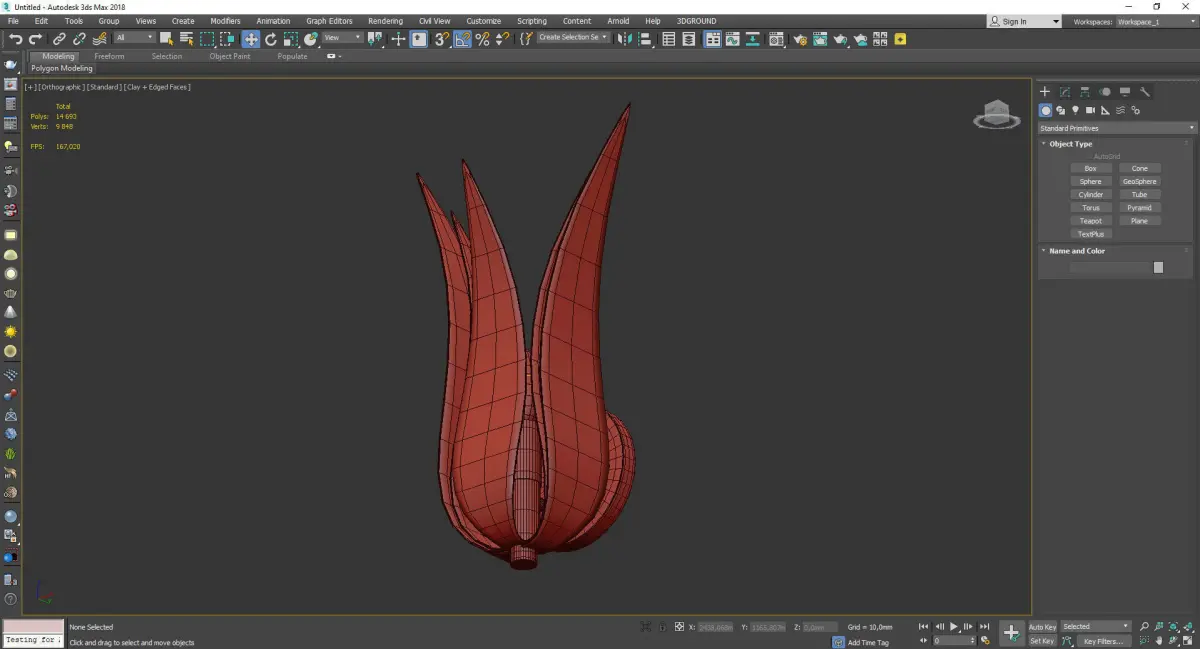Open the Utilities wrench panel tab
1200x649 pixels.
1145,91
